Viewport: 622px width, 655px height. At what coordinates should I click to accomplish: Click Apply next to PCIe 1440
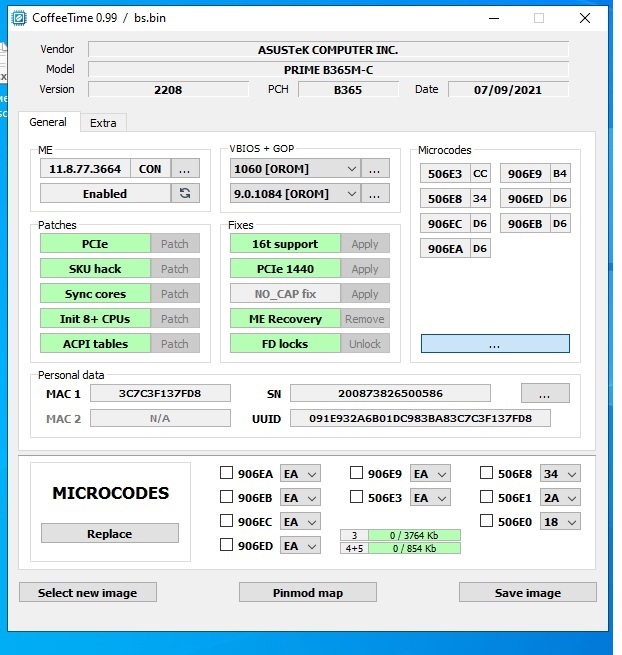[365, 269]
